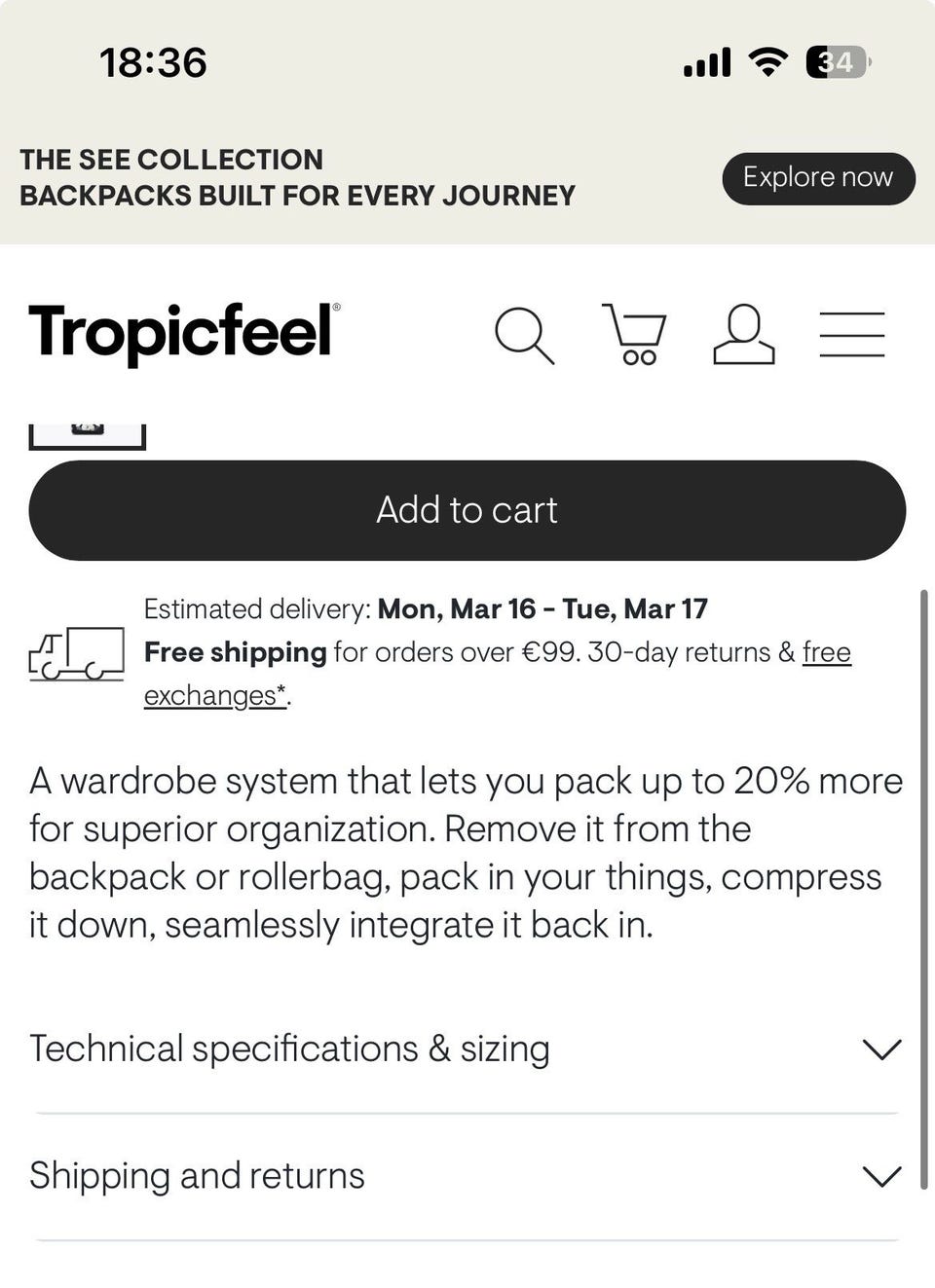
Task: Click the Shipping and returns label
Action: pyautogui.click(x=197, y=1175)
